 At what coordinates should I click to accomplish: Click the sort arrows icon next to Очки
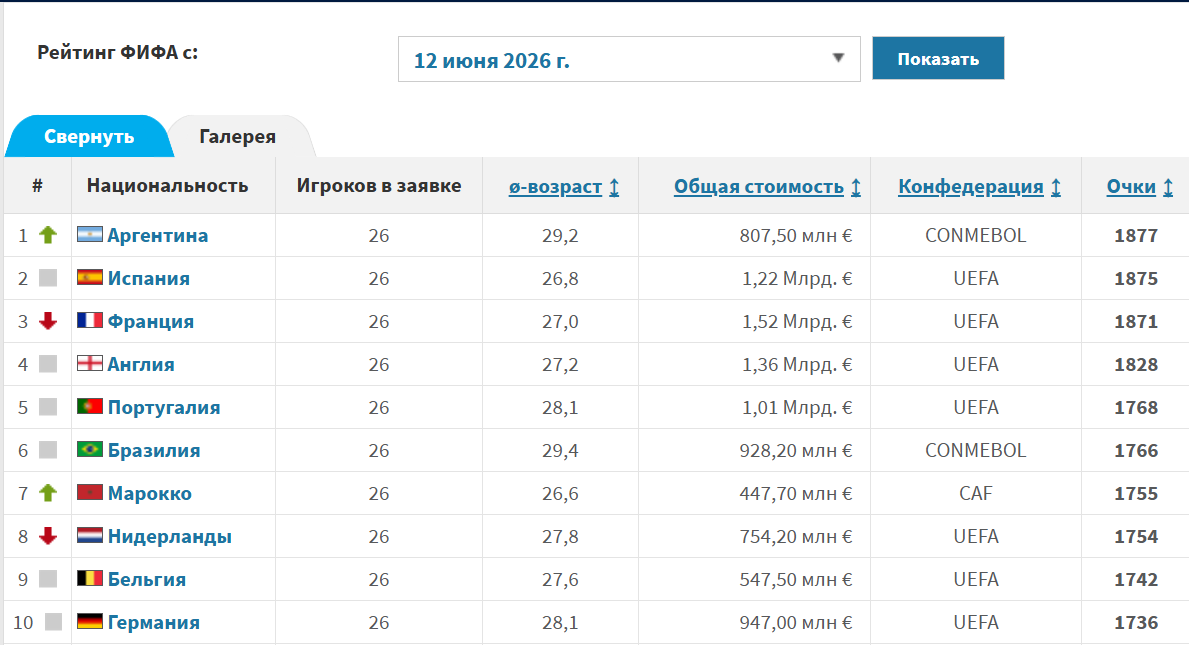(1168, 186)
